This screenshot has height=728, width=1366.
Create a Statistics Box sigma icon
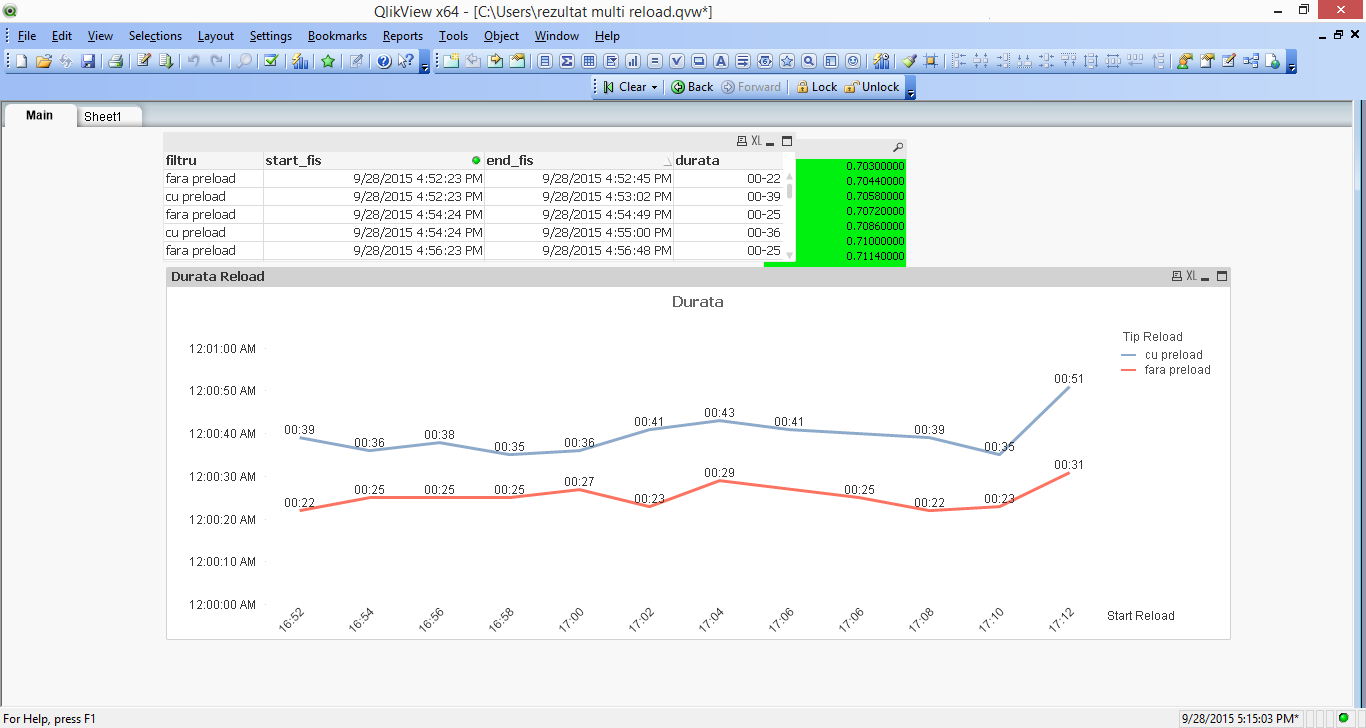pyautogui.click(x=566, y=61)
